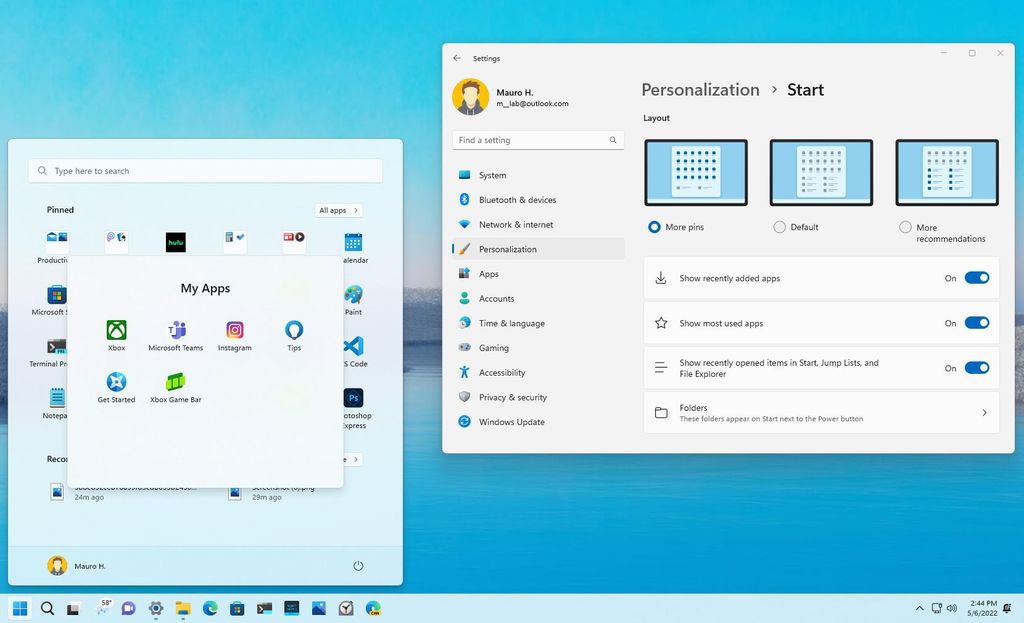
Task: Go back via the Personalization breadcrumb
Action: [700, 90]
